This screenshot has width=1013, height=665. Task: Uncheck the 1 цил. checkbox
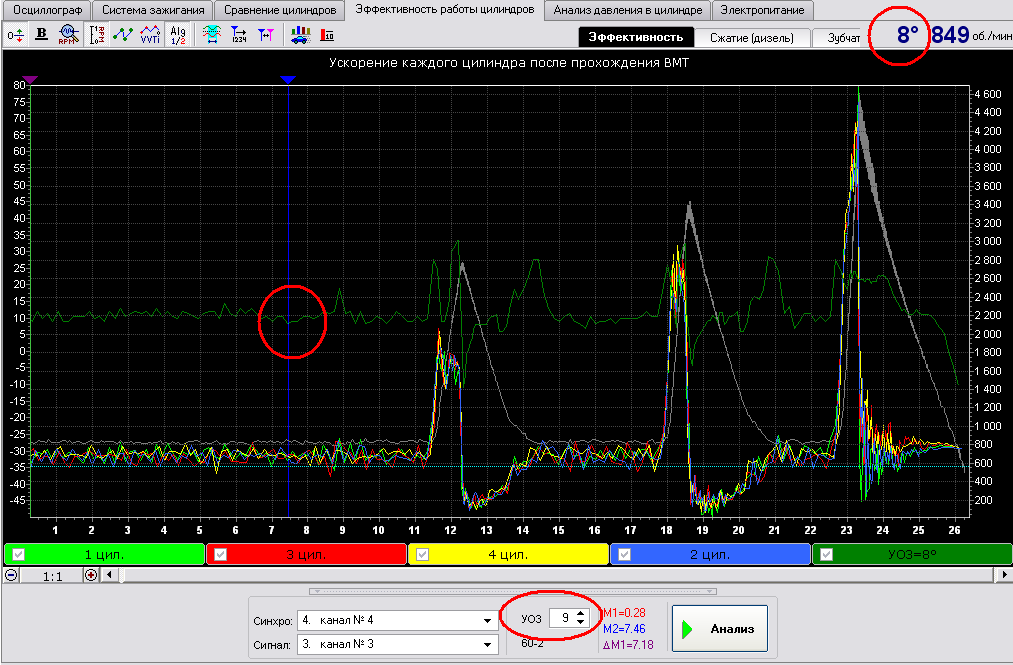pyautogui.click(x=18, y=554)
